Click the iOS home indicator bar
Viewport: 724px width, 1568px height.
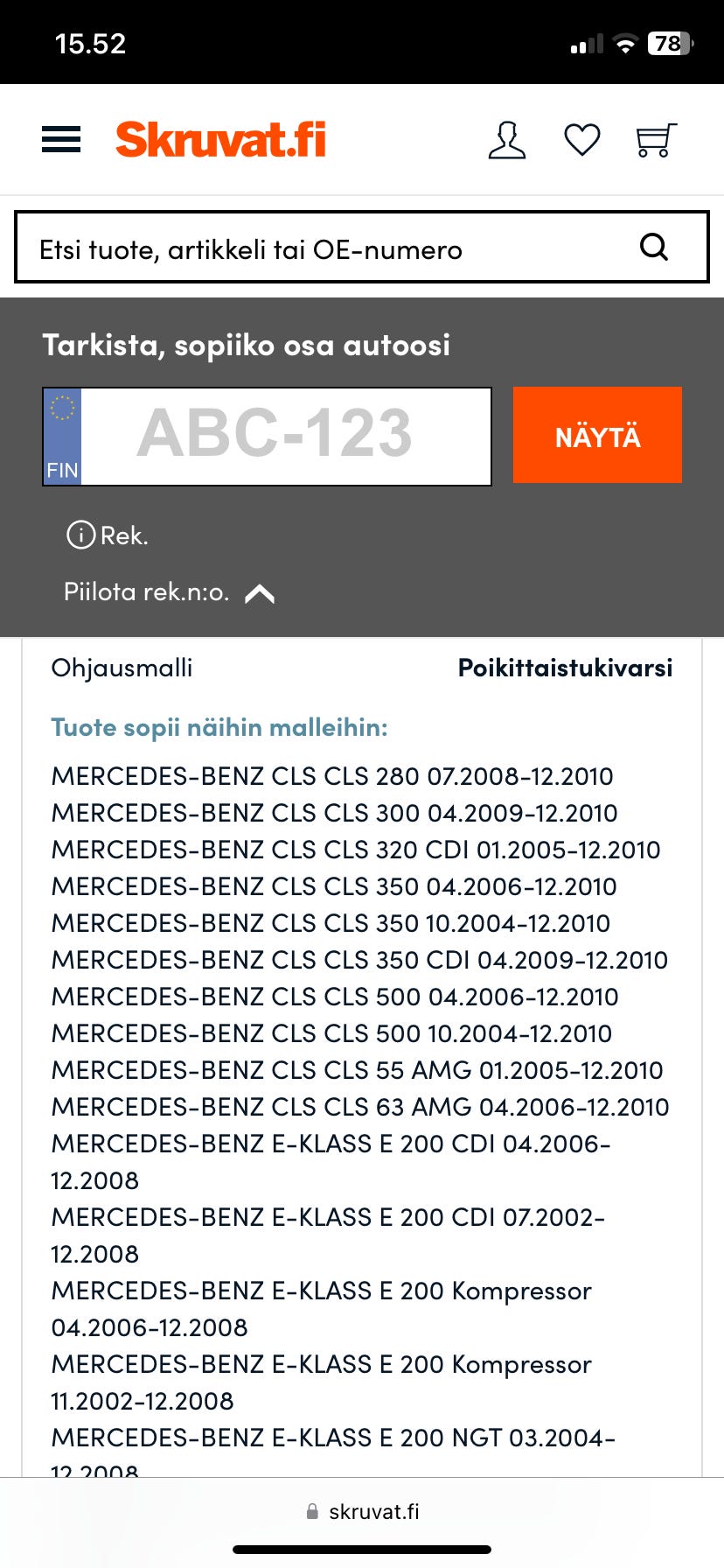pyautogui.click(x=362, y=1550)
